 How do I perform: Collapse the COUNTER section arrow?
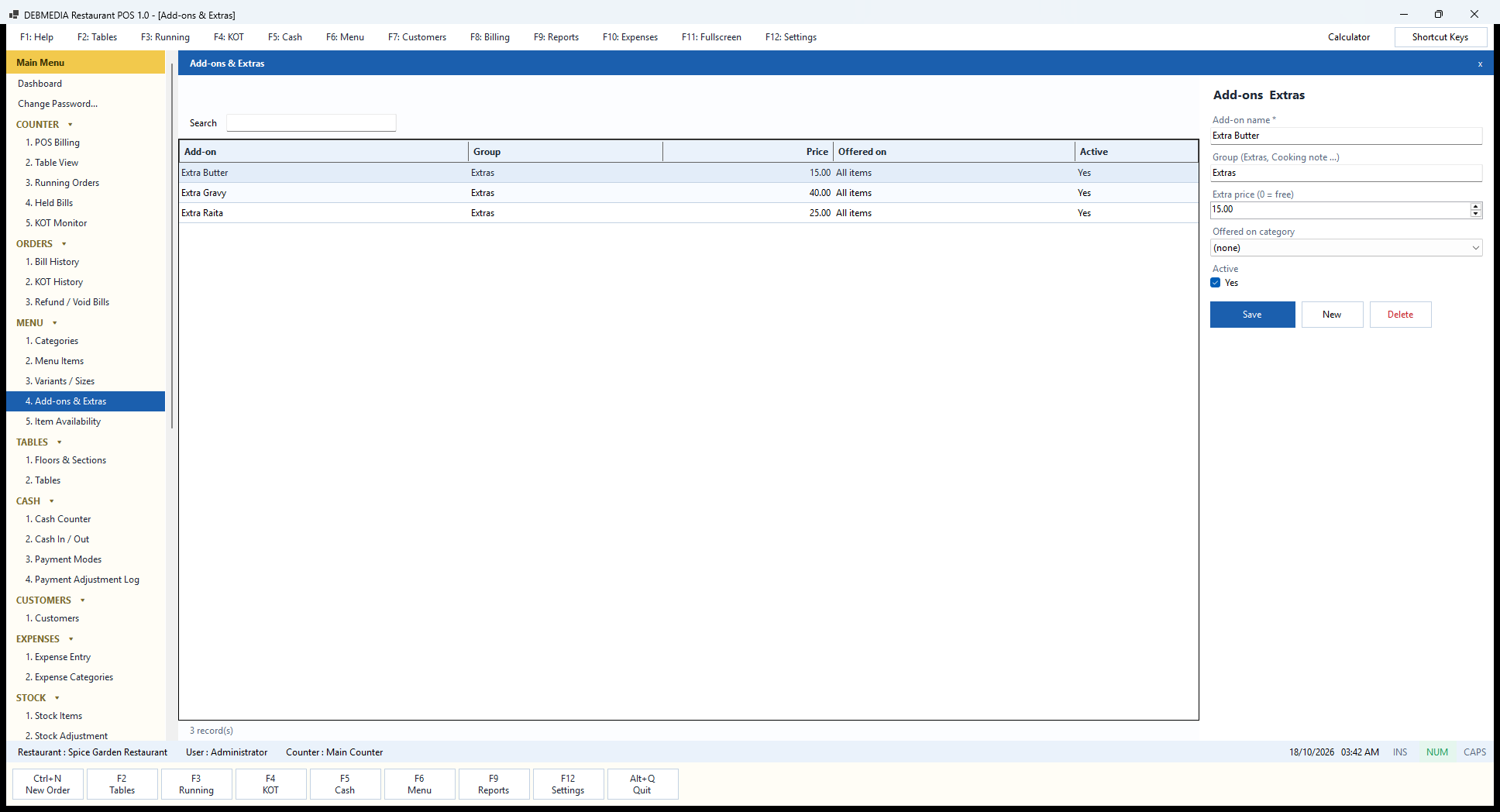click(x=71, y=125)
